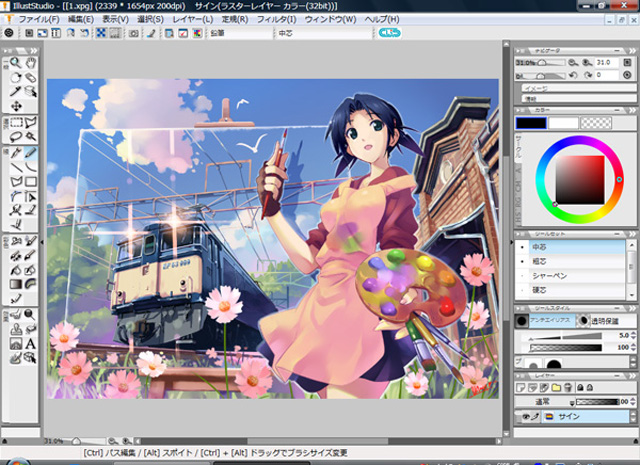Expand the layer panel double-arrow
Viewport: 640px width, 465px height.
pyautogui.click(x=632, y=376)
